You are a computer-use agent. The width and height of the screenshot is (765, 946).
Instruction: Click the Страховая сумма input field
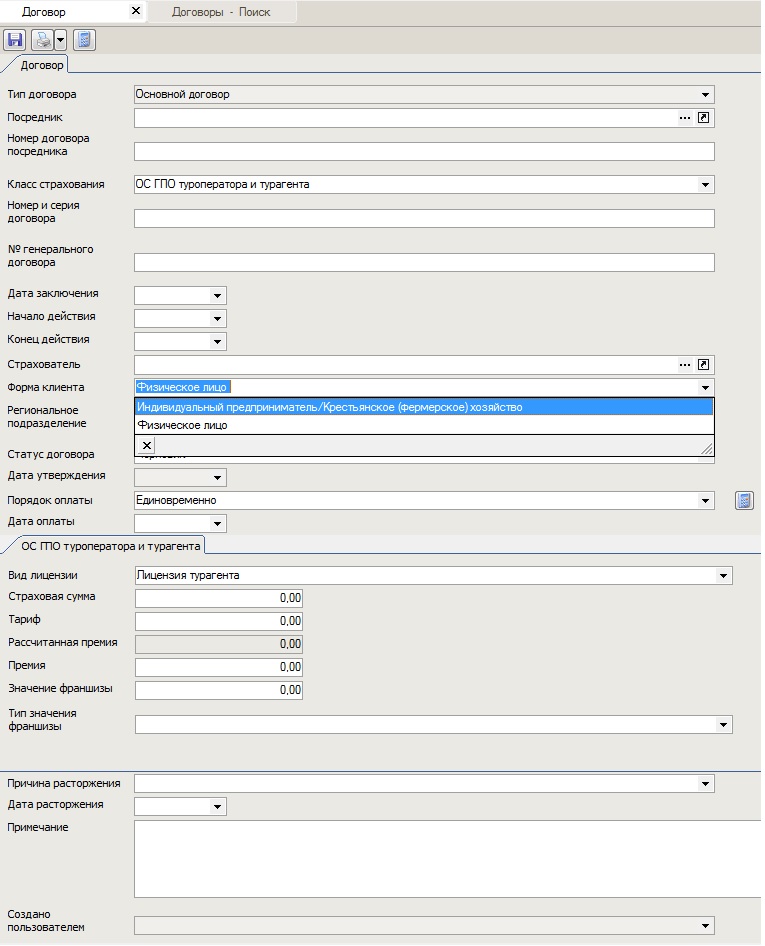pyautogui.click(x=218, y=598)
